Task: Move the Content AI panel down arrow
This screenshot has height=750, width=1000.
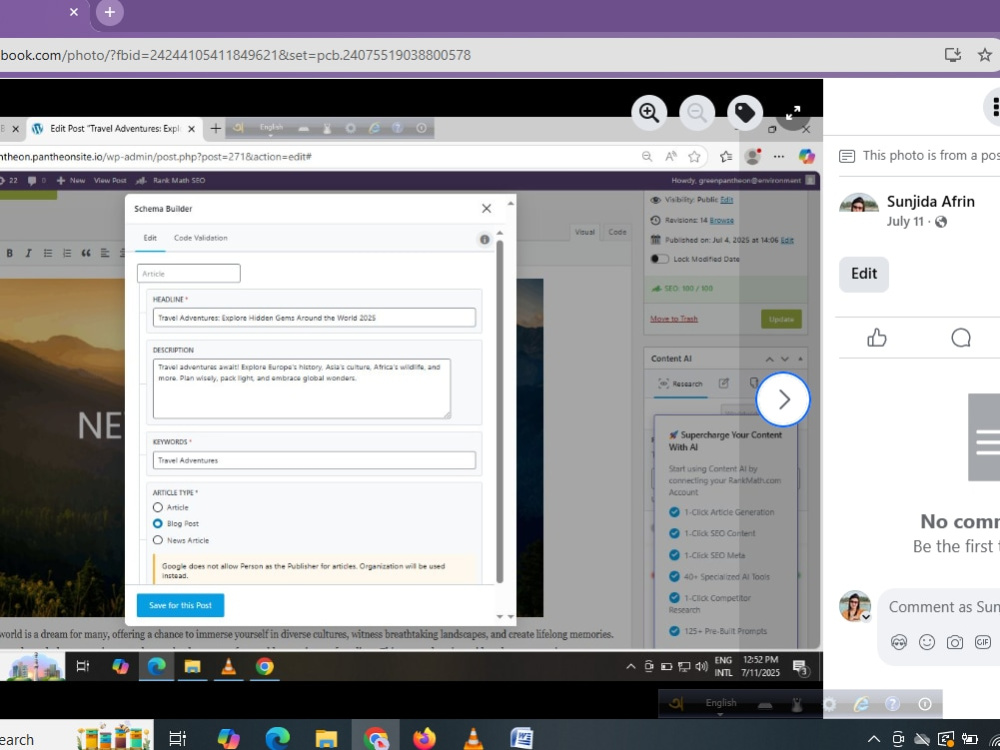Action: pyautogui.click(x=784, y=359)
